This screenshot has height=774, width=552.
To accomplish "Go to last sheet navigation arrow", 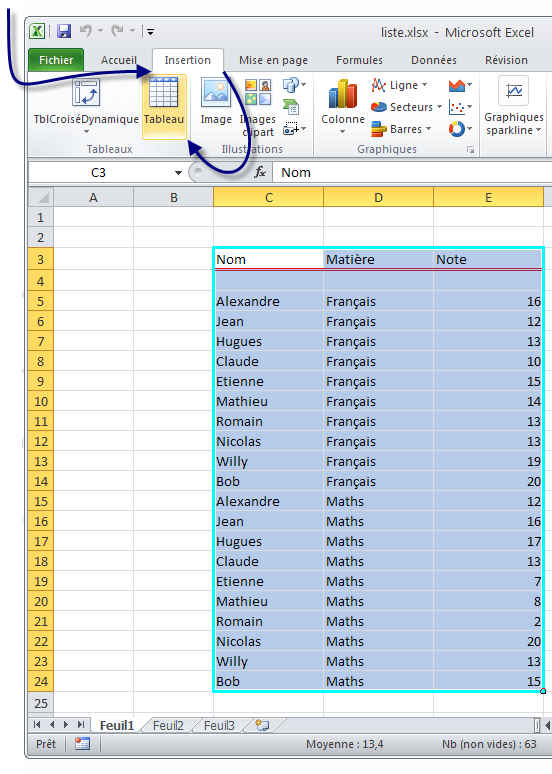I will click(x=80, y=725).
